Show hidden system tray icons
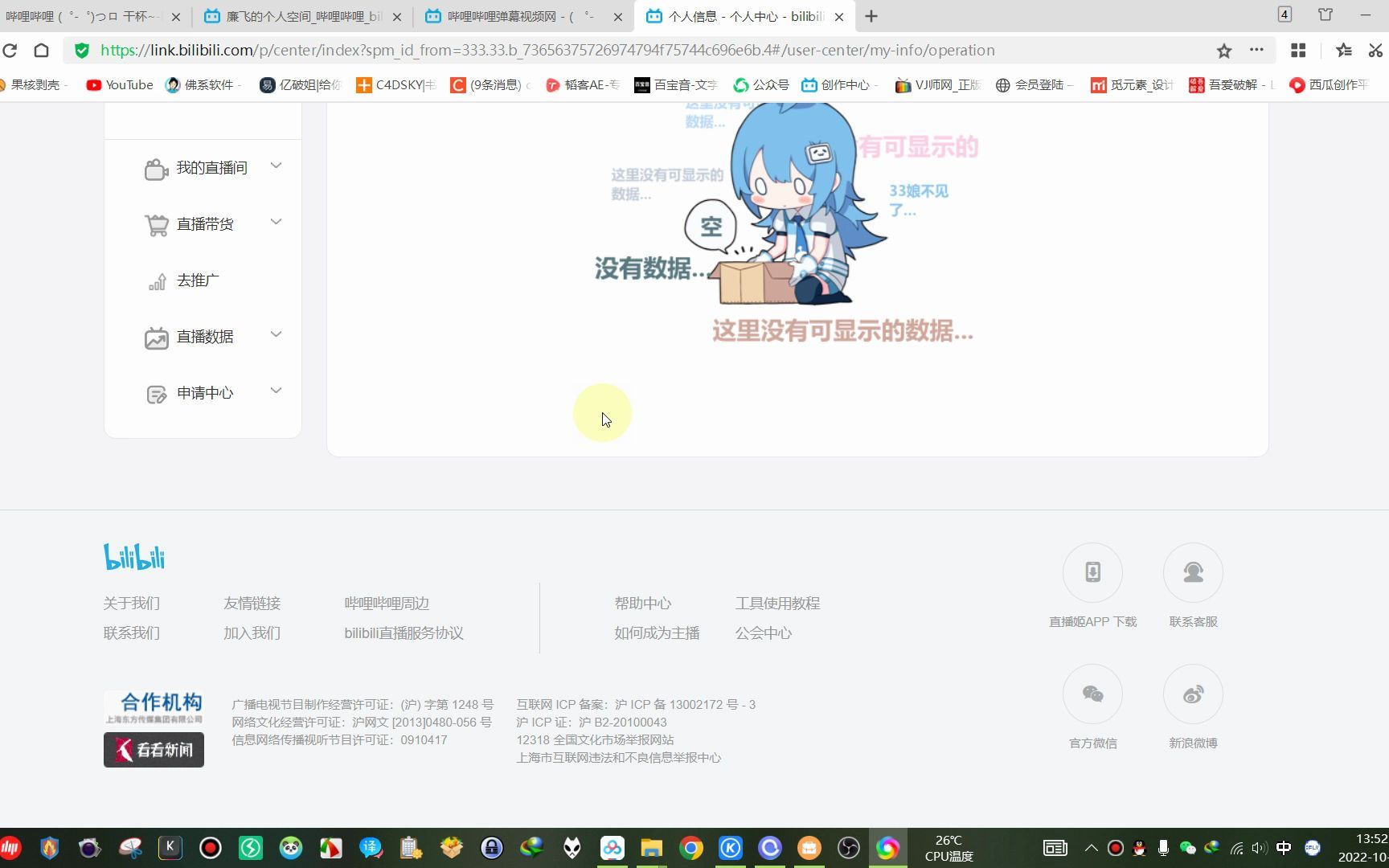The width and height of the screenshot is (1389, 868). pyautogui.click(x=1091, y=848)
